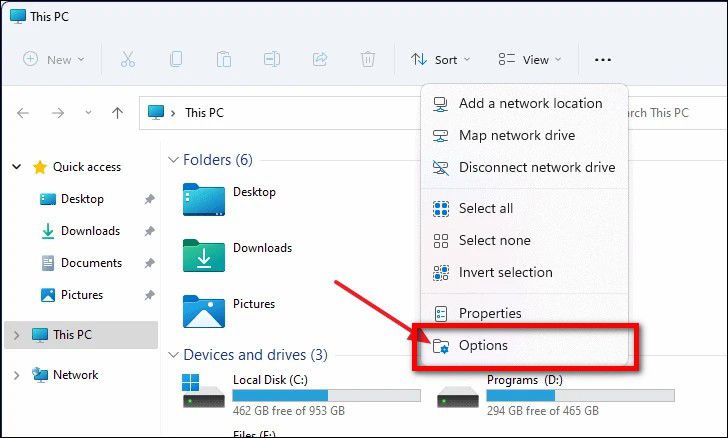Screen dimensions: 728x438
Task: Open the Downloads folder icon in Folders
Action: [203, 255]
